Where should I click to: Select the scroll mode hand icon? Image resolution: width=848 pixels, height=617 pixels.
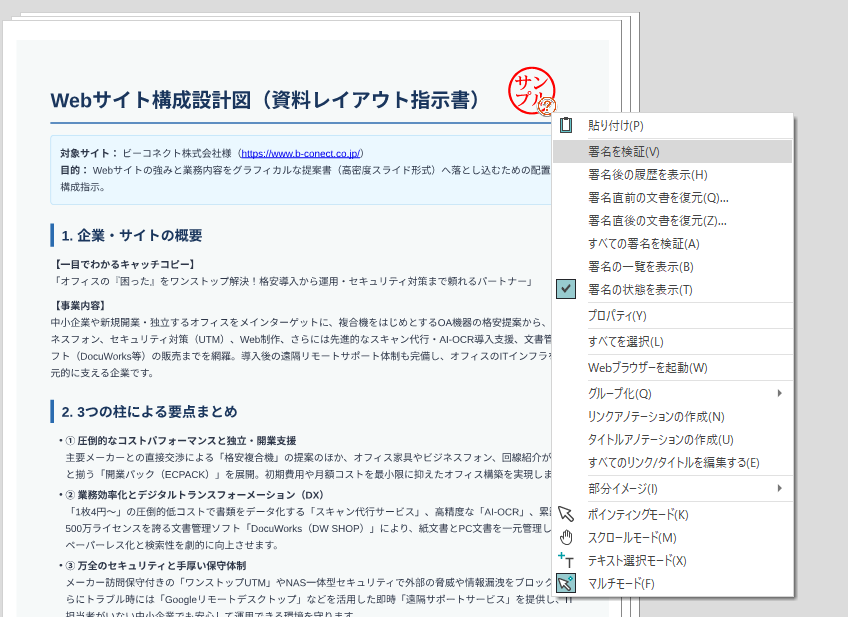(566, 538)
